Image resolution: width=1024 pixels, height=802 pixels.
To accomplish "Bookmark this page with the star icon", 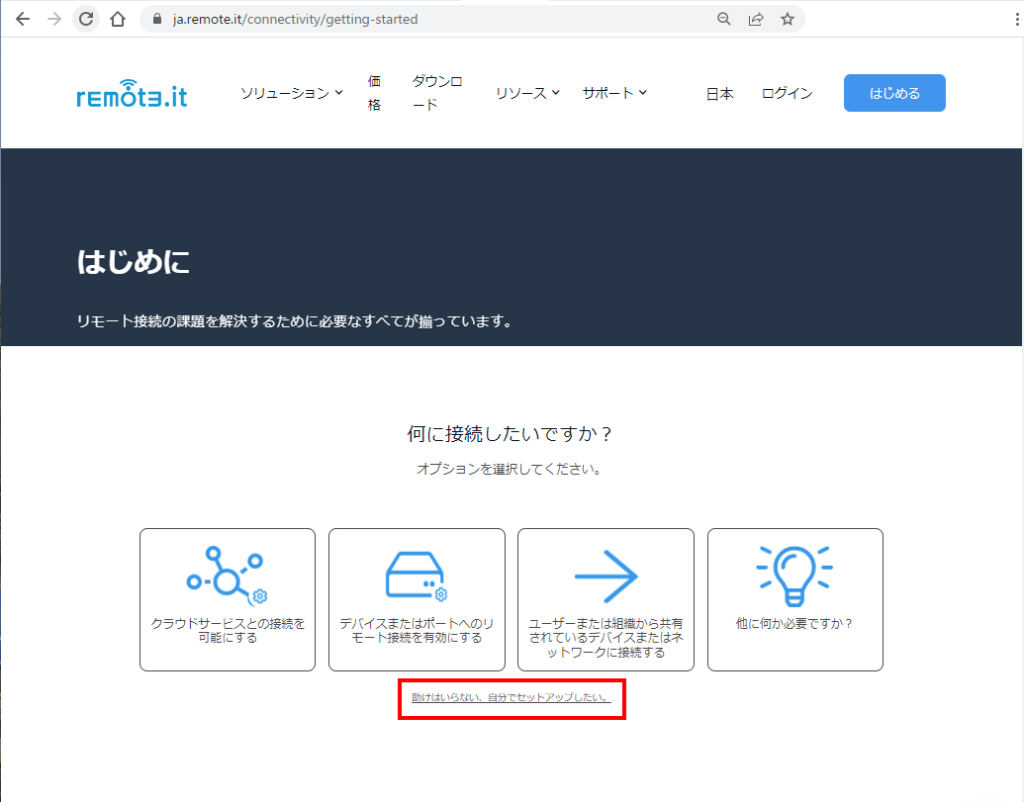I will coord(787,19).
